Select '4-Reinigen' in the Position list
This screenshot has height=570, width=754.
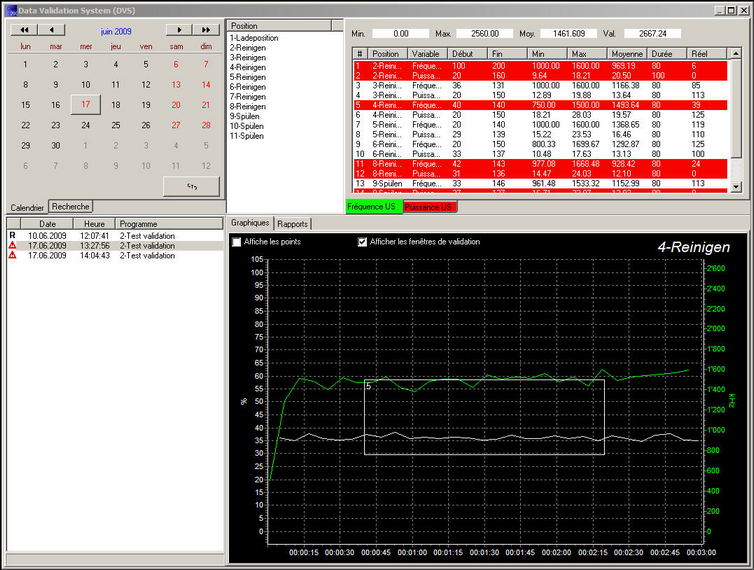248,67
